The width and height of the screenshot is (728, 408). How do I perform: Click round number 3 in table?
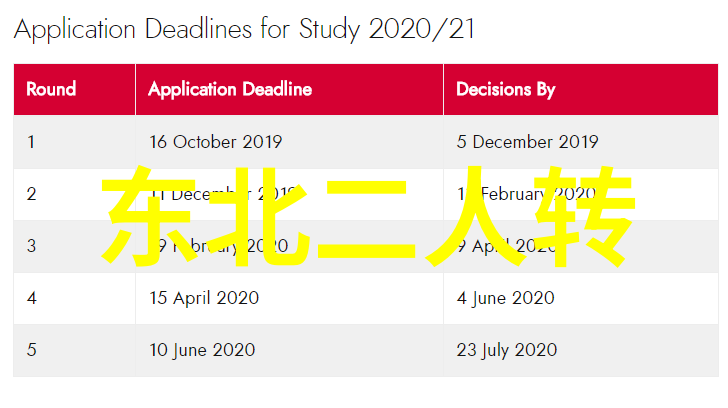[31, 246]
